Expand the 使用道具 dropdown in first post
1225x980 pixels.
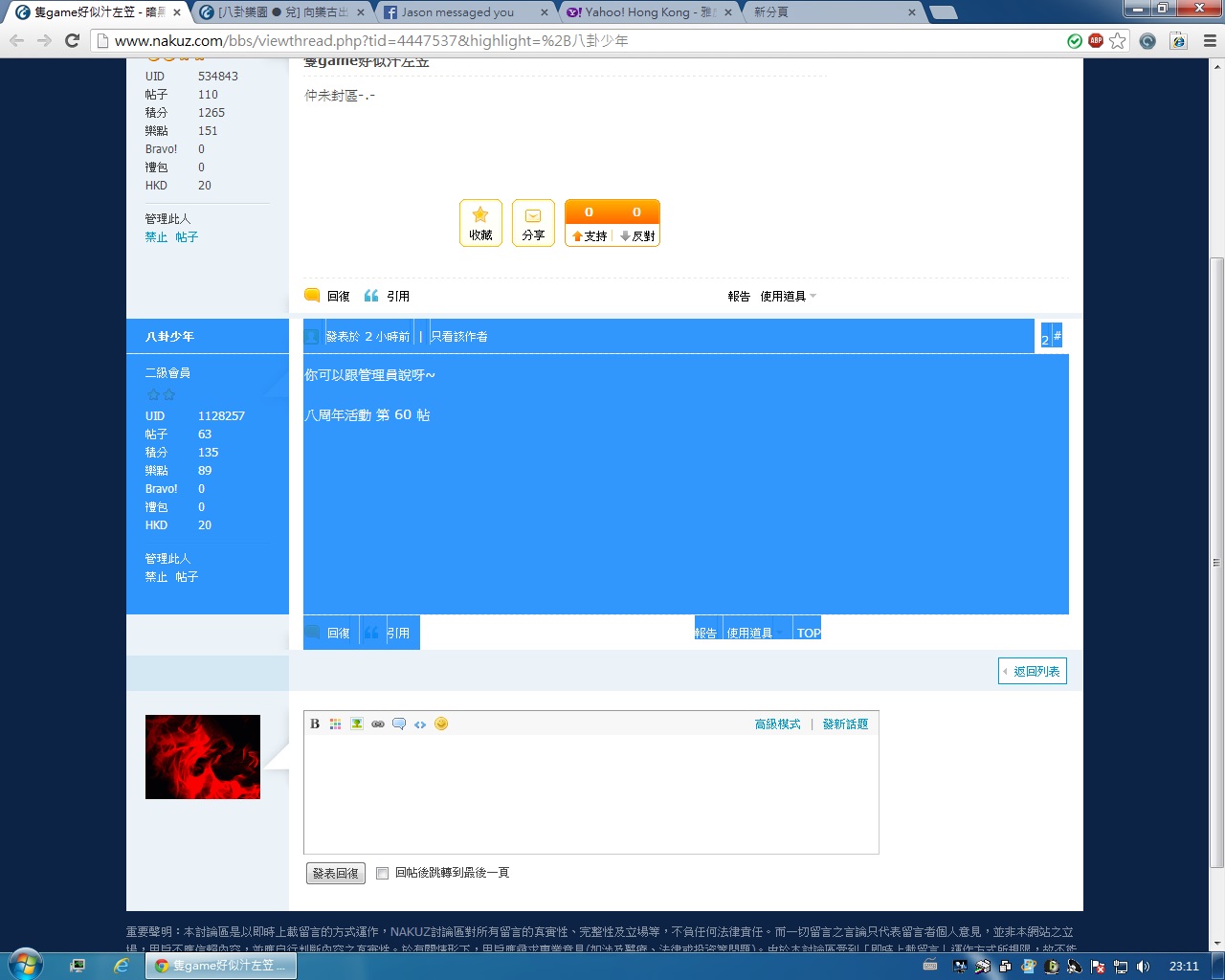click(788, 297)
